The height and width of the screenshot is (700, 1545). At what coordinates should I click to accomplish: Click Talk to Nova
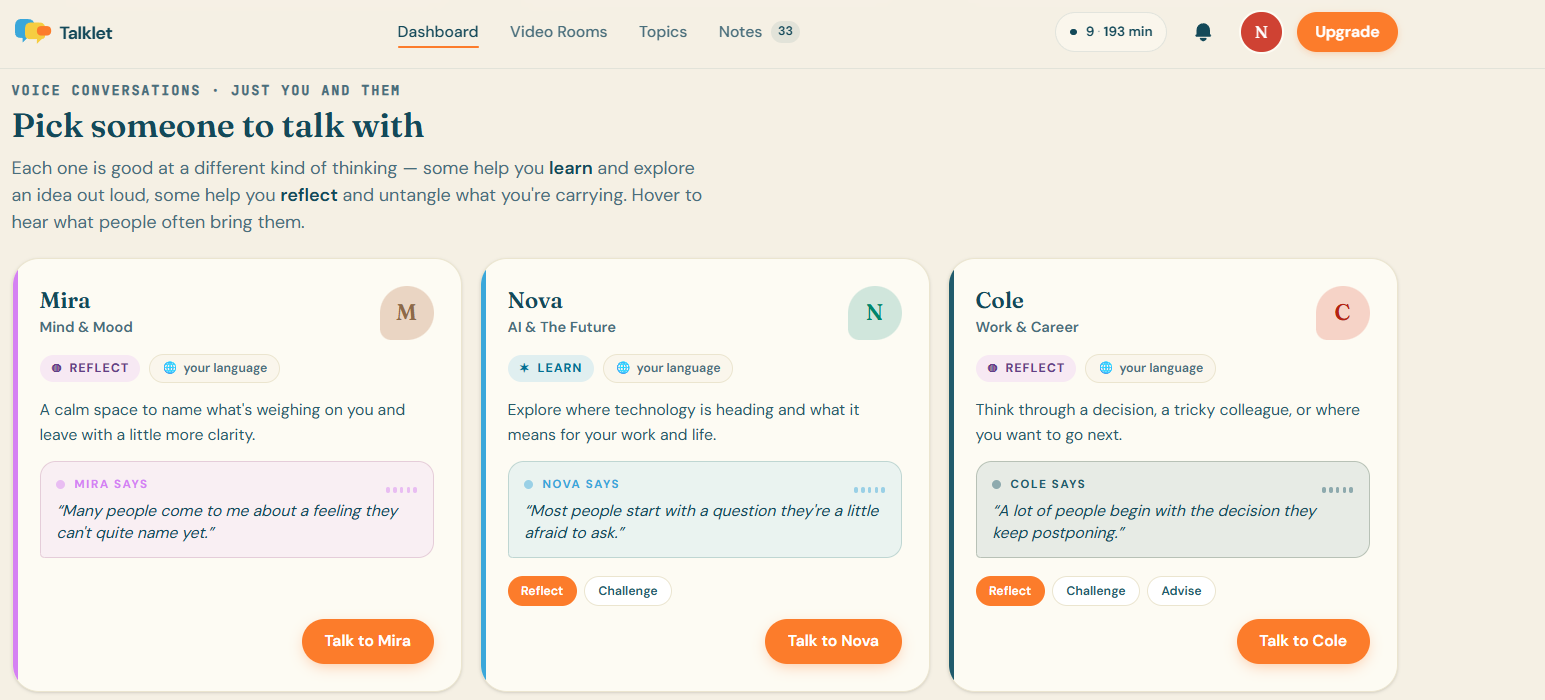[833, 641]
